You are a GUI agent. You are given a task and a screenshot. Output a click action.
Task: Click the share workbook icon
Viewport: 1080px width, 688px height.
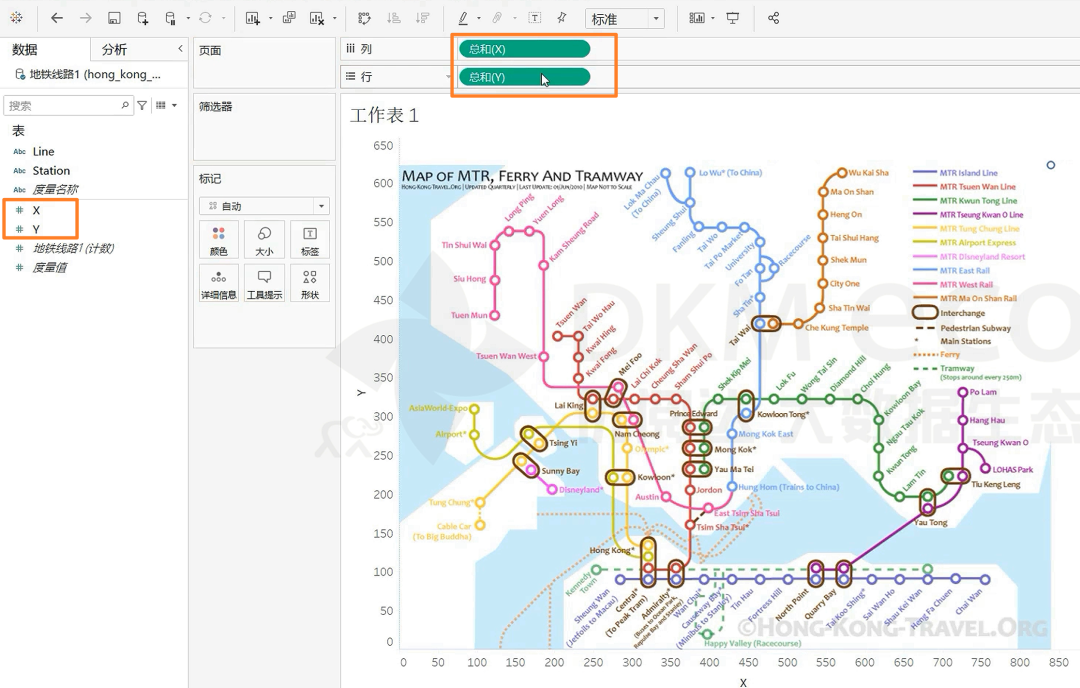pyautogui.click(x=773, y=18)
